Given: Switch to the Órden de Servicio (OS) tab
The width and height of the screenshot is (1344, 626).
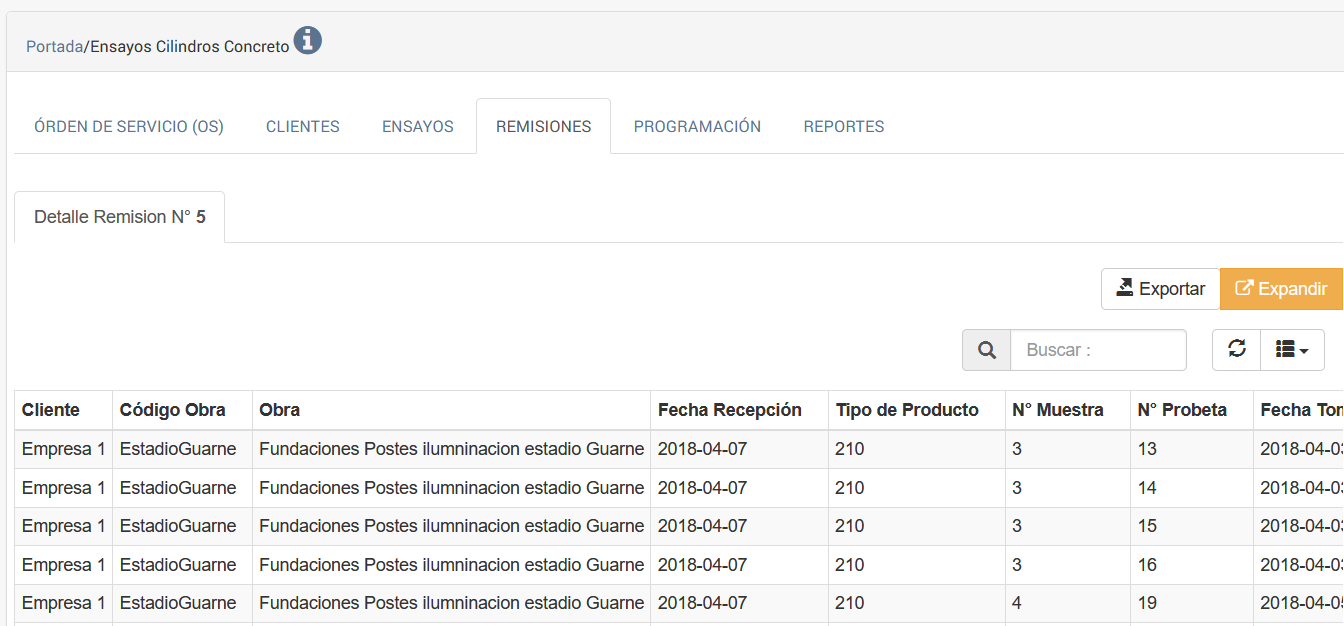Looking at the screenshot, I should (x=129, y=127).
